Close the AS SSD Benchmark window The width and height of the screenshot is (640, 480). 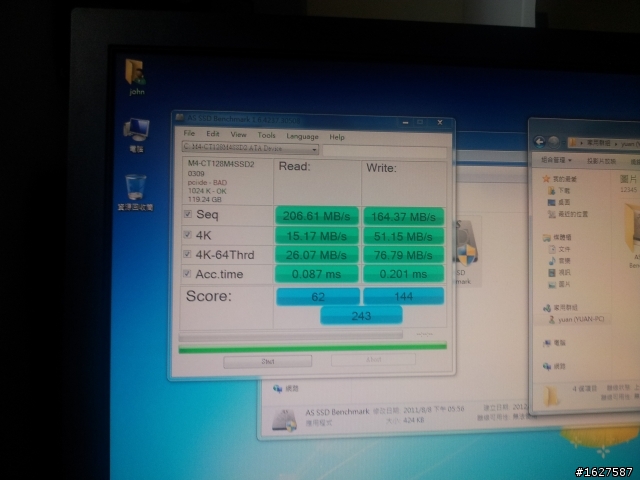coord(440,122)
